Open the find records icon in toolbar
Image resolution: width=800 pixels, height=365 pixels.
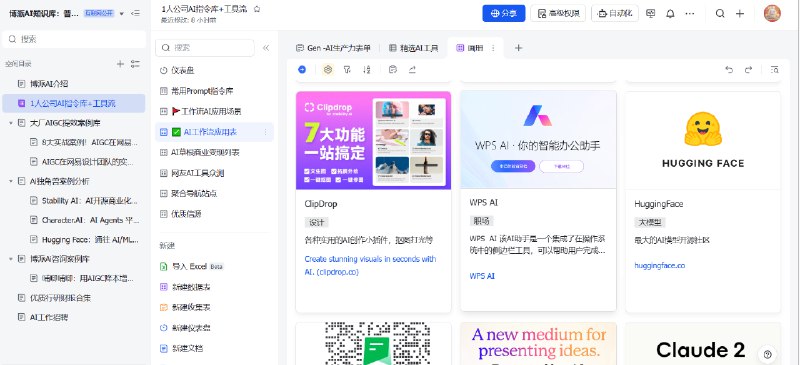tap(774, 69)
